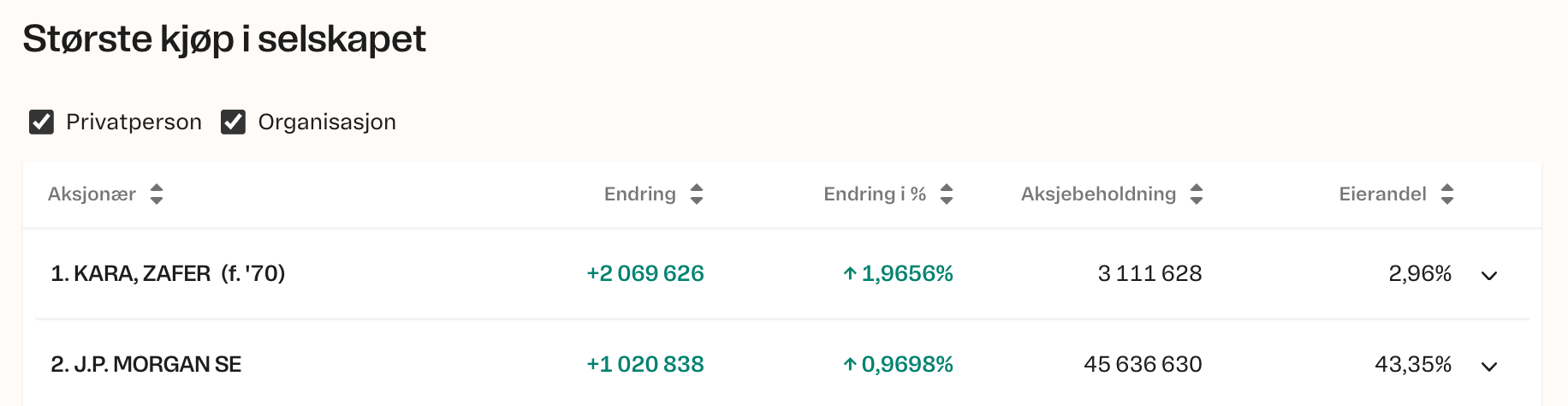Screen dimensions: 1568x406
Task: Sort table by Eierandel column header
Action: coord(1382,194)
